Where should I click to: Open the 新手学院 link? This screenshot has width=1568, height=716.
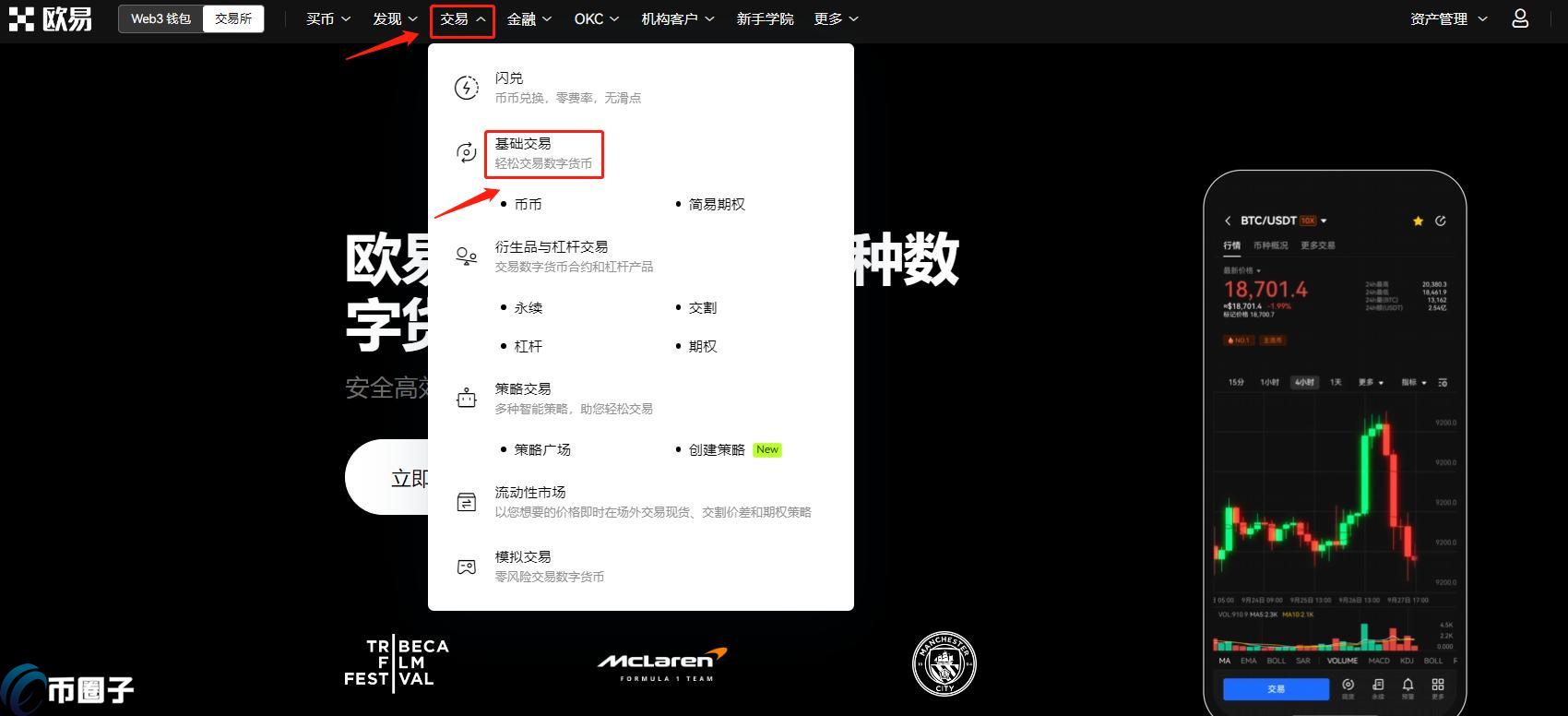(x=765, y=18)
